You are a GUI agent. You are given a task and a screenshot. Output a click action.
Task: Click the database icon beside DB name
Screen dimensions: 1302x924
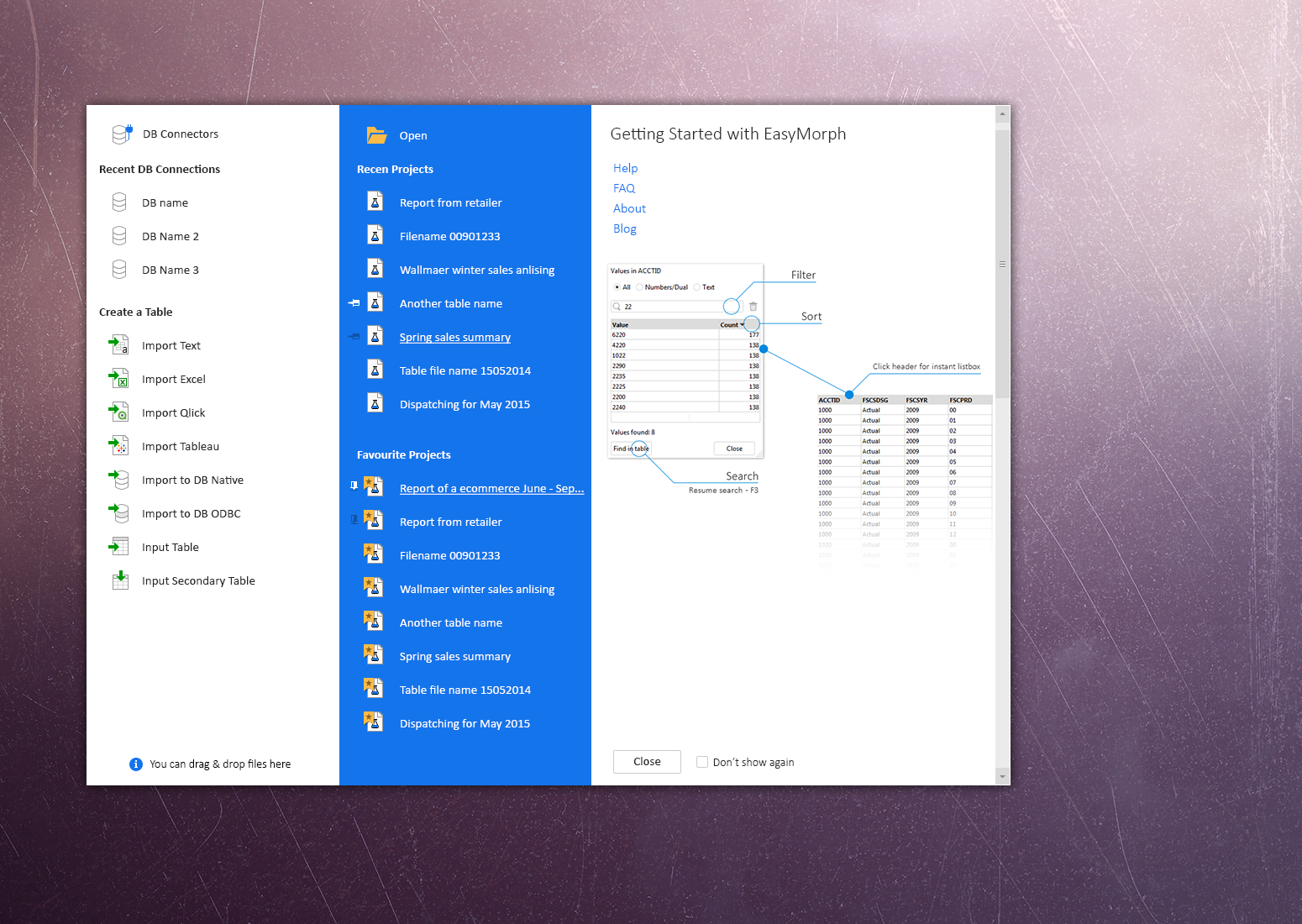119,202
